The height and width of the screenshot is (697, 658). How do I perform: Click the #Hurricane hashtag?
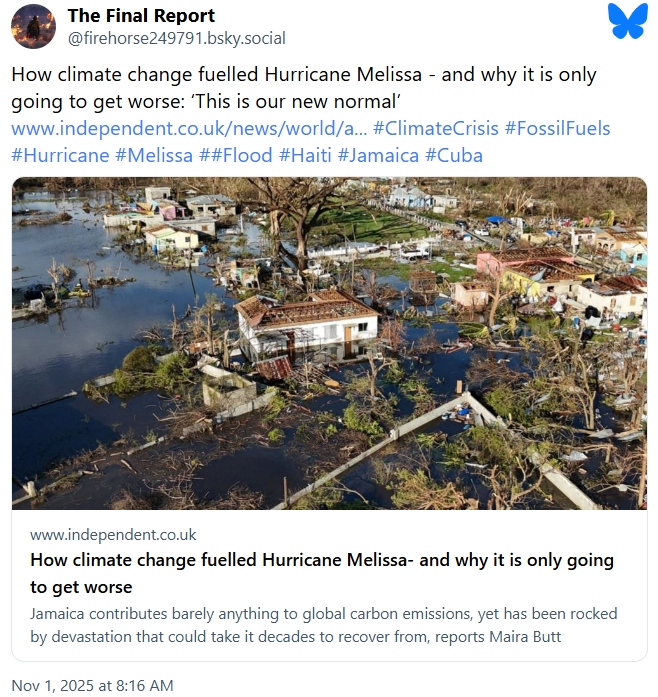pos(60,155)
